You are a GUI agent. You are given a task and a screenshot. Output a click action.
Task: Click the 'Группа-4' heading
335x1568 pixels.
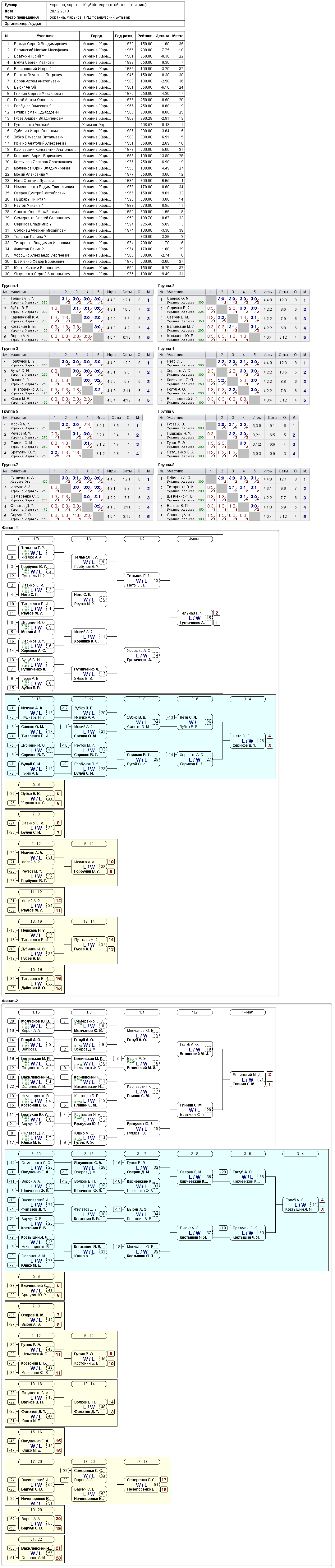tap(166, 349)
